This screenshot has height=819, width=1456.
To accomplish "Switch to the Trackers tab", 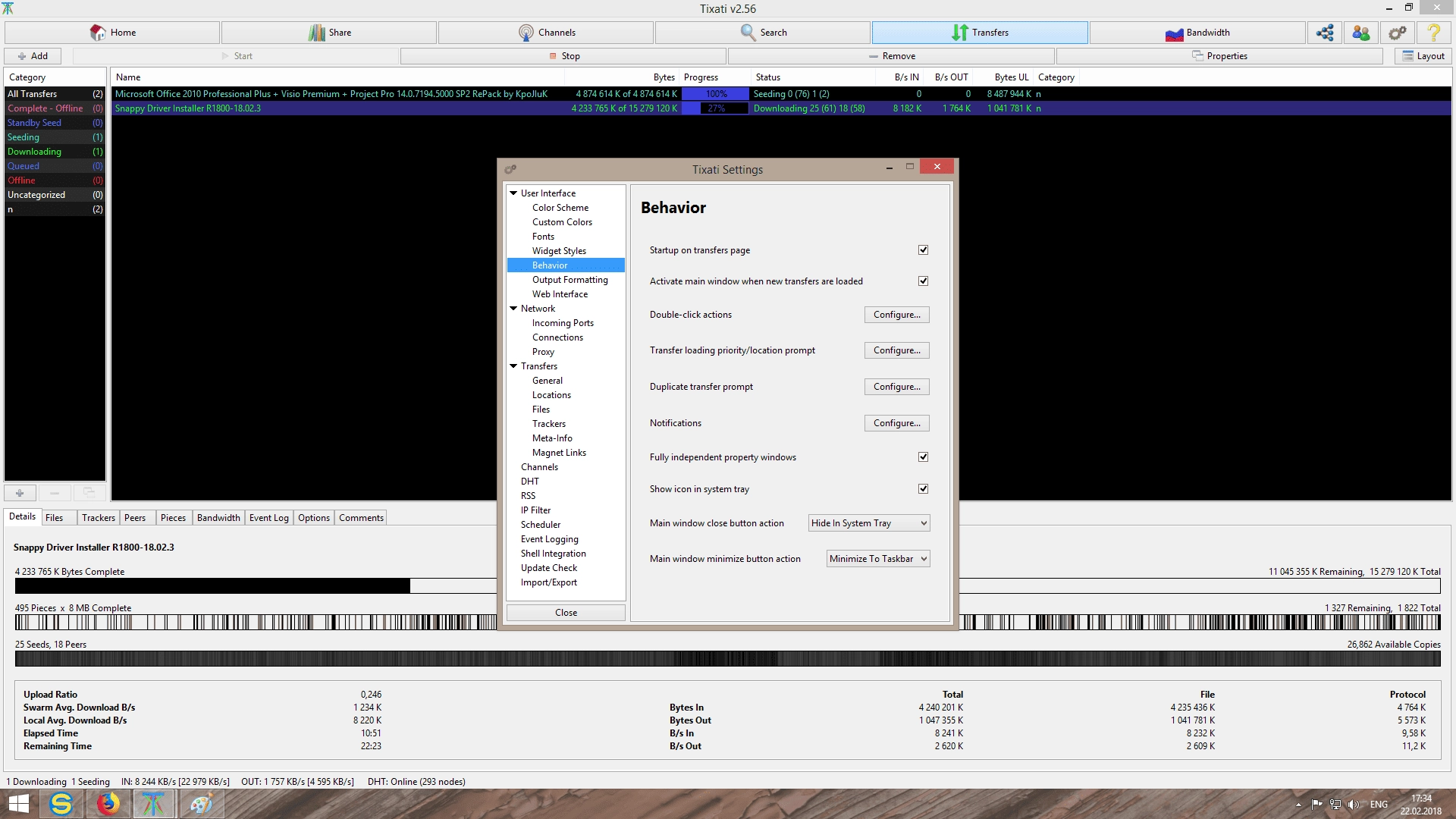I will 99,517.
